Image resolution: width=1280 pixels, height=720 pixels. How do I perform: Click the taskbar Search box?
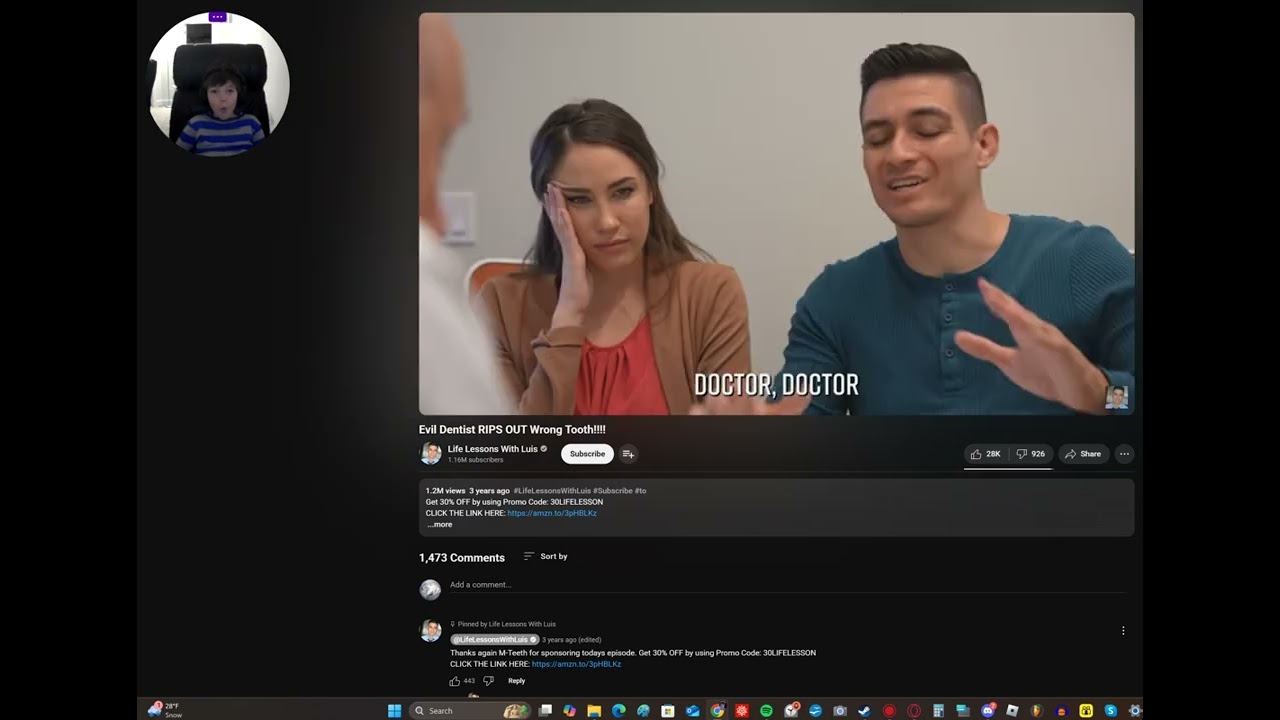coord(470,710)
